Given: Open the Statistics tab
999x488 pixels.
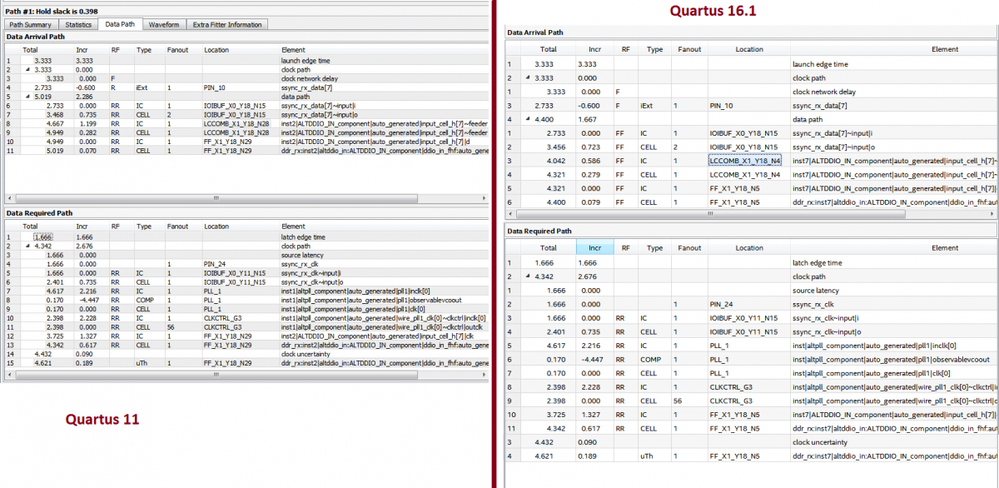Looking at the screenshot, I should (x=78, y=24).
